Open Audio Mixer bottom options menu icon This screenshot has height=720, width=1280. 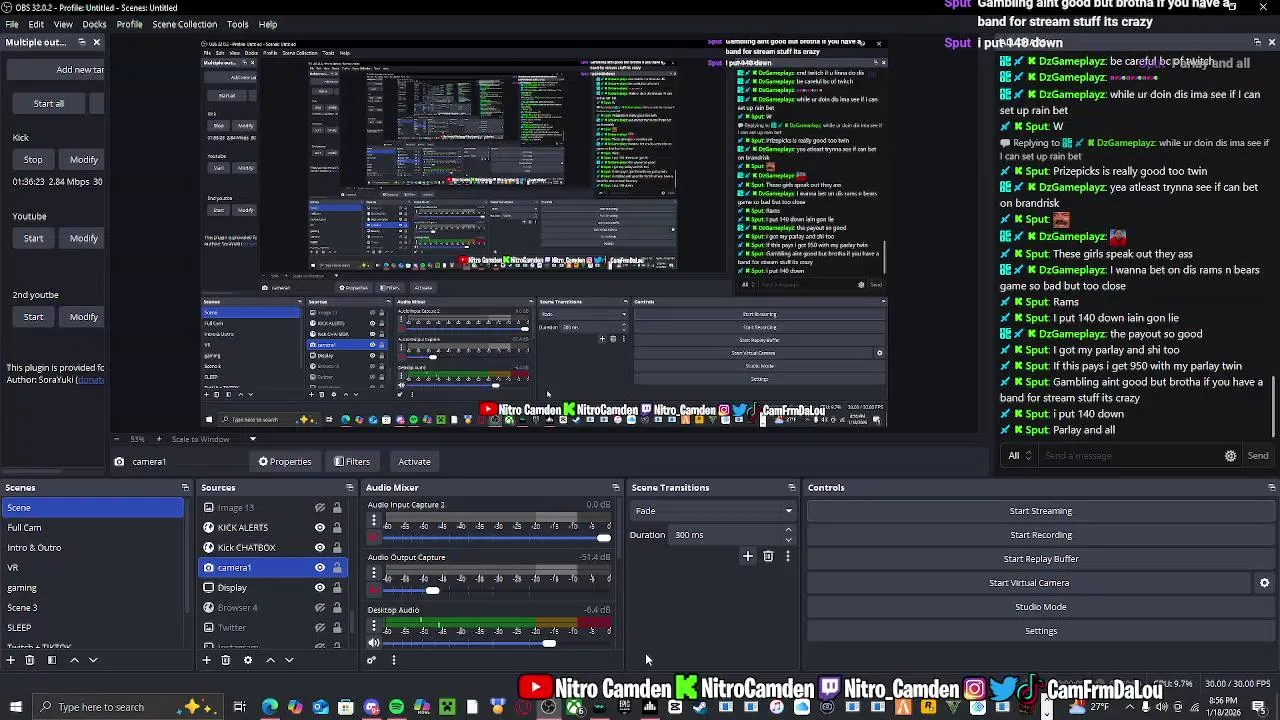click(x=393, y=660)
